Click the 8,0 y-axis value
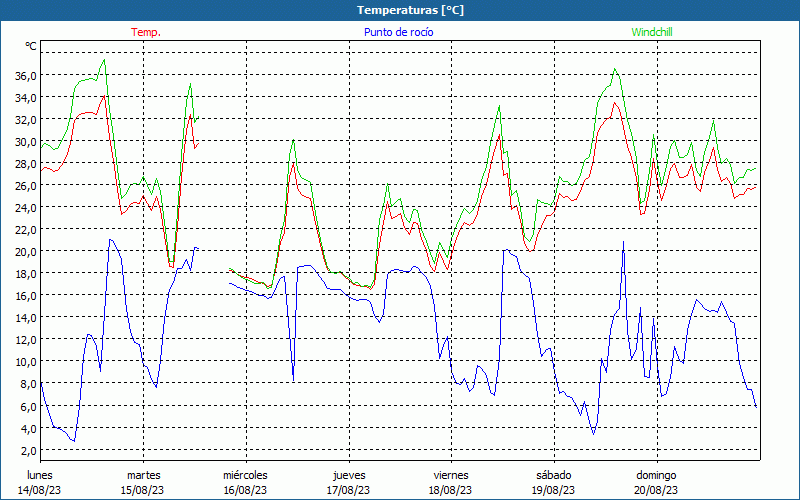This screenshot has width=800, height=500. [x=29, y=384]
